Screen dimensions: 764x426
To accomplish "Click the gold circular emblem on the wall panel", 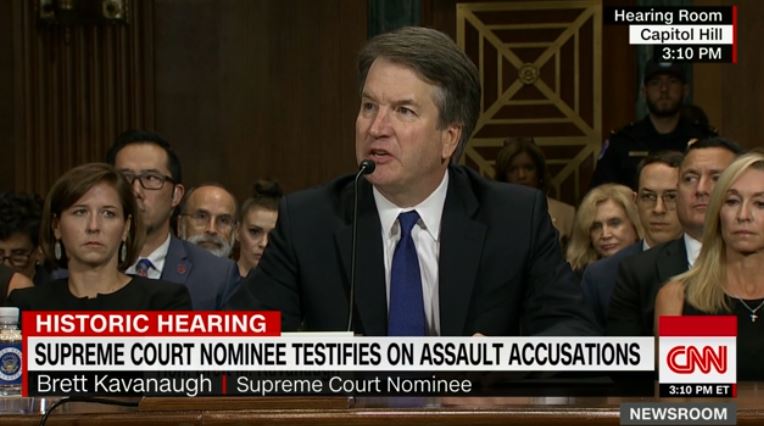I will click(528, 73).
